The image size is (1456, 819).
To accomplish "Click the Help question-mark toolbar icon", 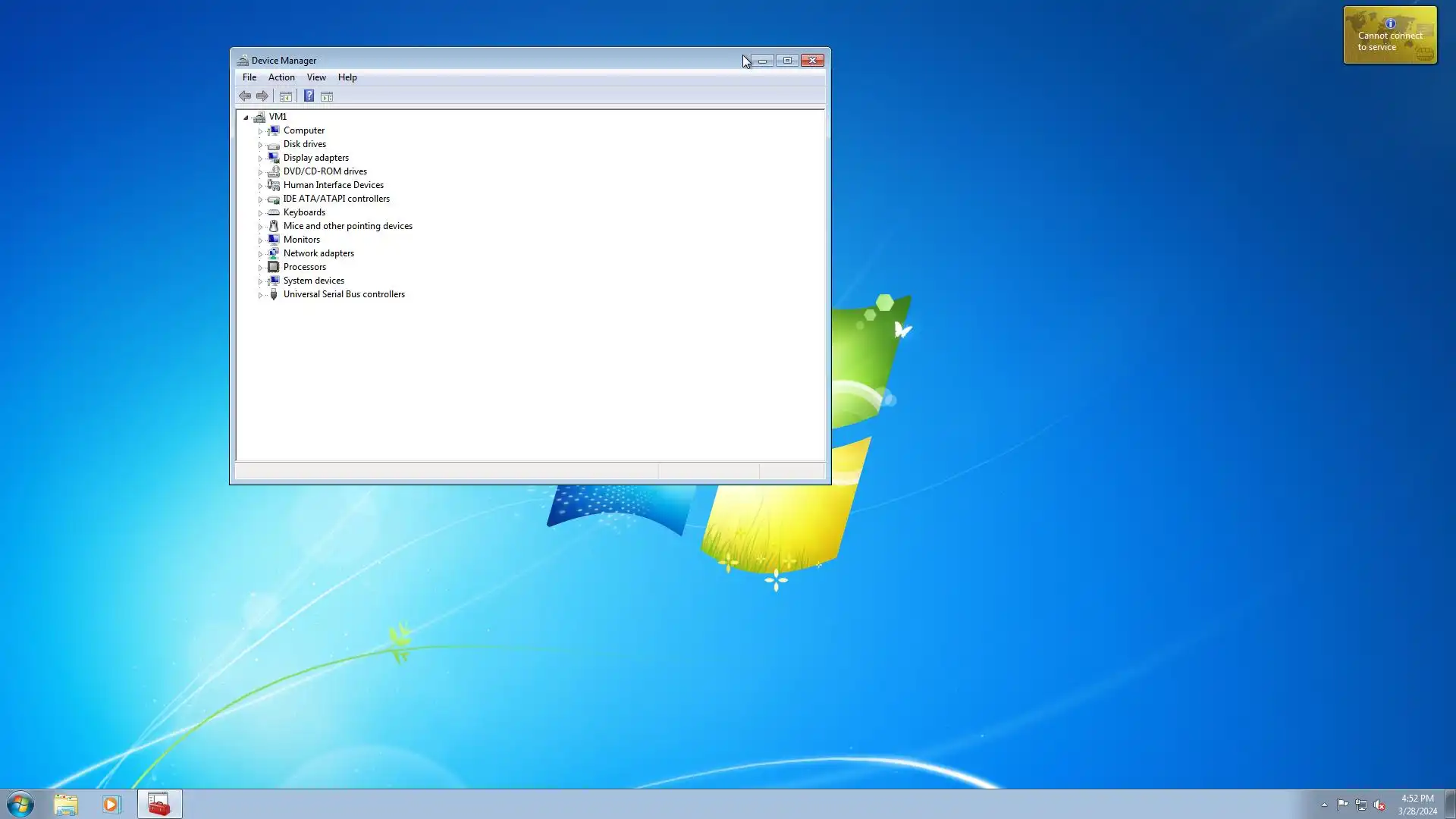I will pyautogui.click(x=309, y=96).
